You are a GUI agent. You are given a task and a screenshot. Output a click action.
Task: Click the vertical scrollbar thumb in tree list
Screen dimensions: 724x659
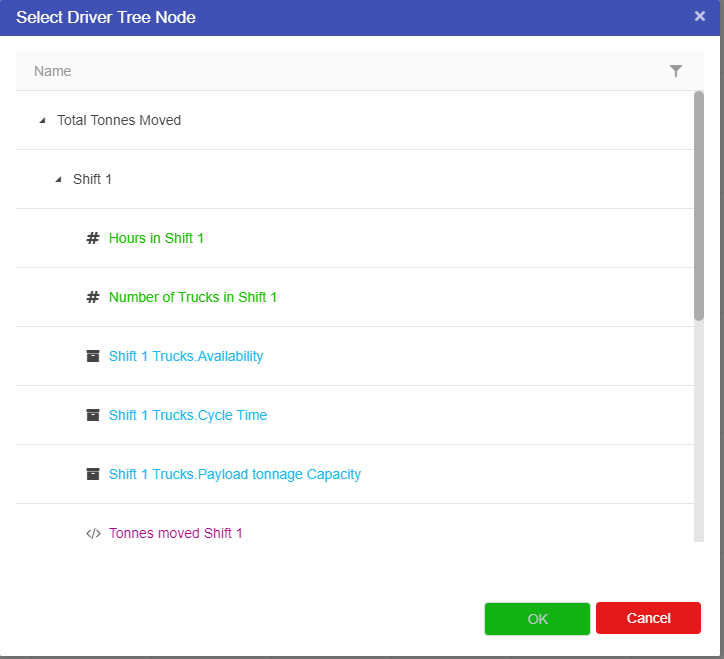pos(699,205)
